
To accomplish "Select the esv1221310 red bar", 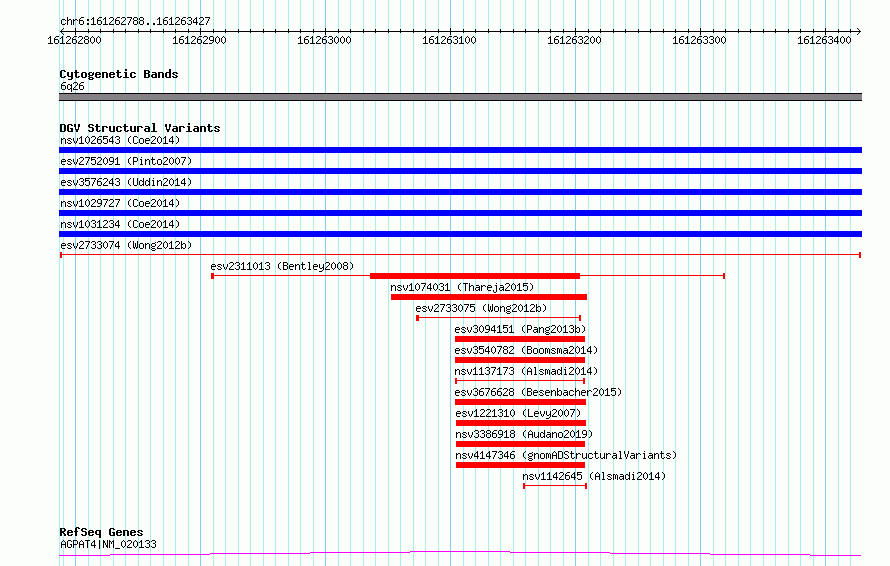I will (520, 423).
